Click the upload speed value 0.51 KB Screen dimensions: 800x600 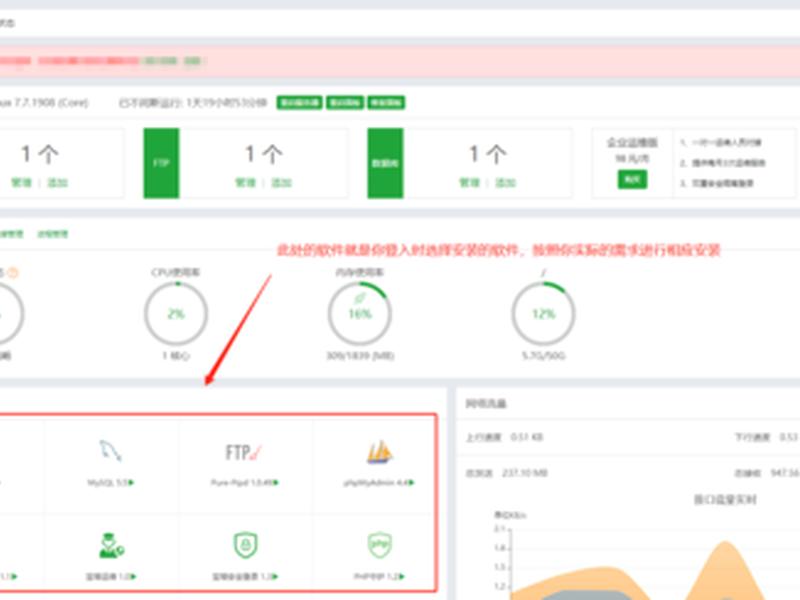(527, 437)
